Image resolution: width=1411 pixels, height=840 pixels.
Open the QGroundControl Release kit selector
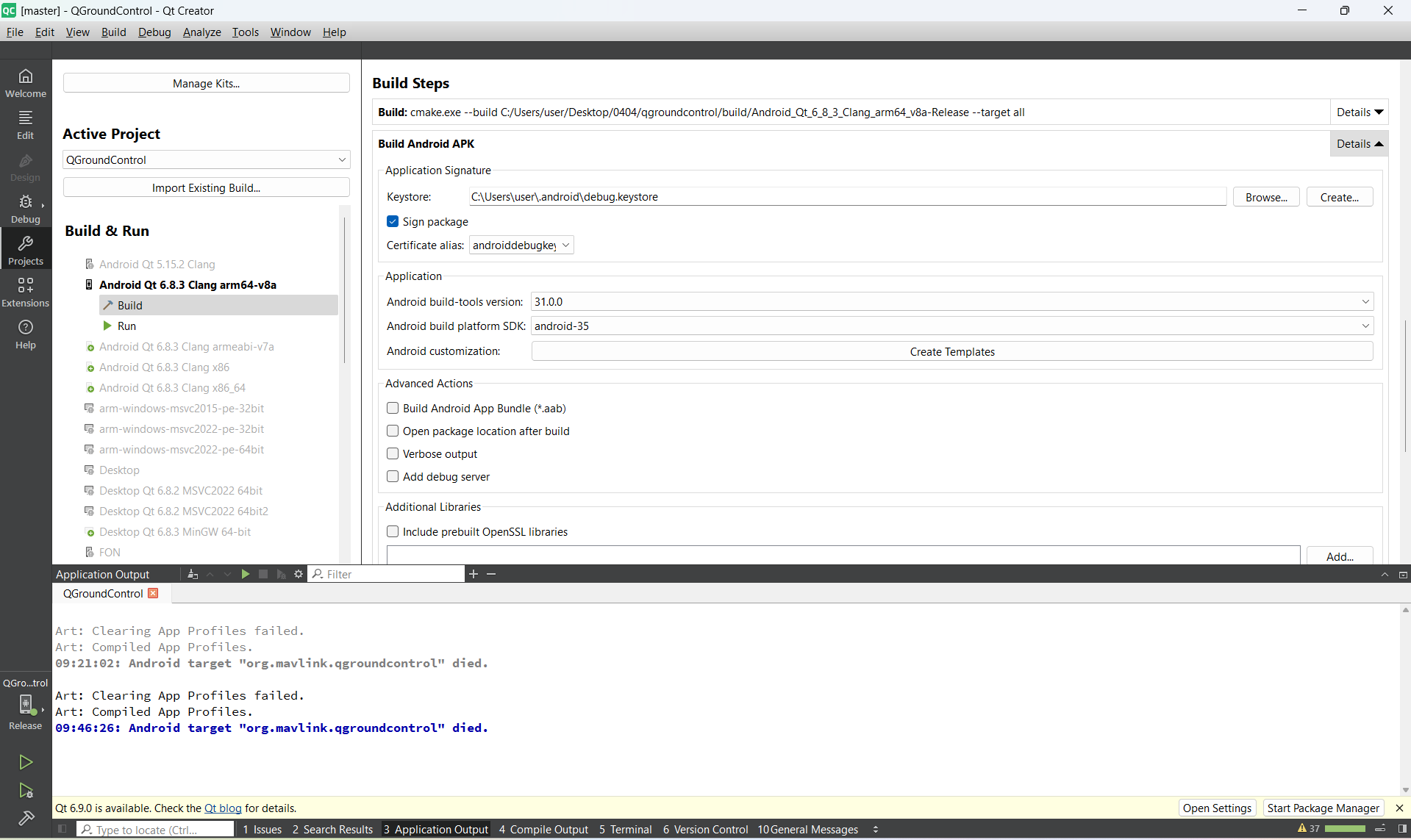(x=26, y=705)
